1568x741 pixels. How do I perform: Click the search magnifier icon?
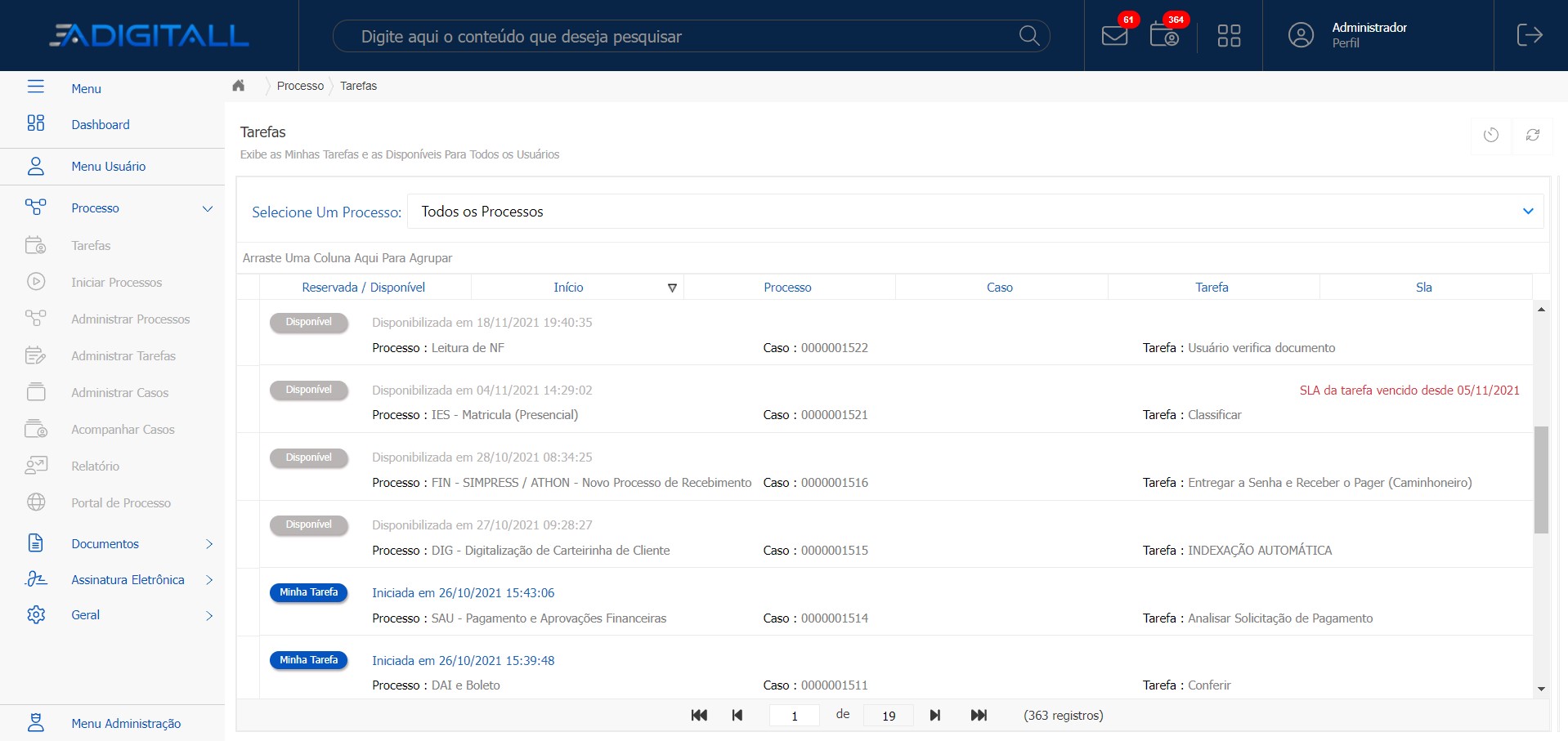[1029, 36]
